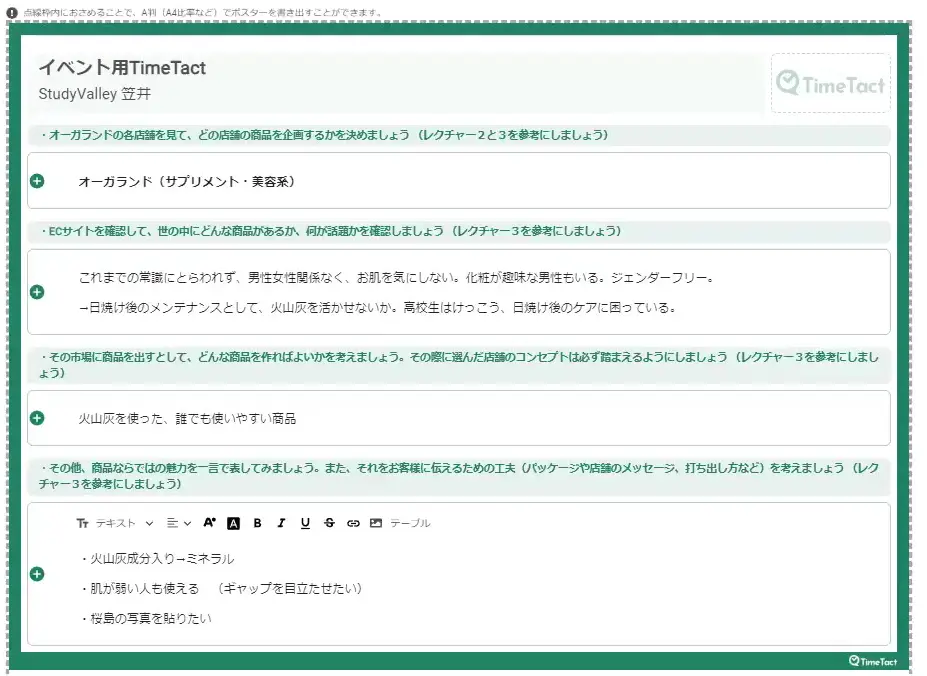Click the insert image icon
Screen dimensions: 927x676
point(376,523)
